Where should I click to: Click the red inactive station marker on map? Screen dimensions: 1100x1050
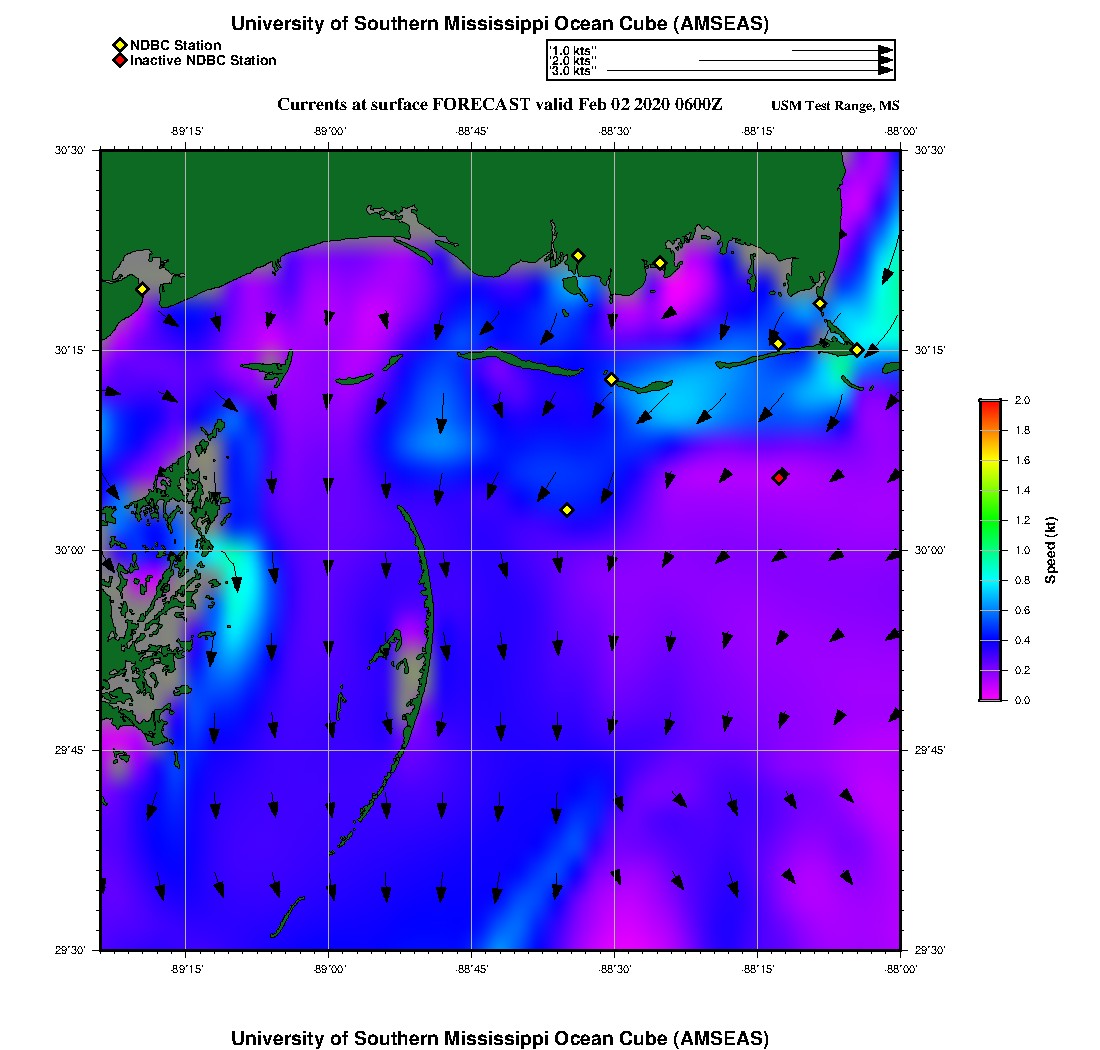[x=780, y=476]
